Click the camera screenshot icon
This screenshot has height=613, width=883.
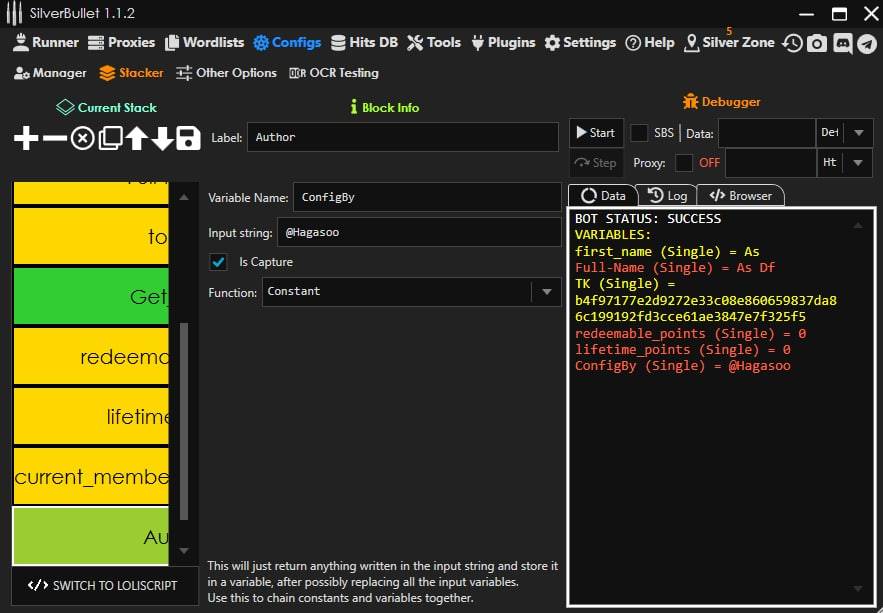[x=817, y=43]
